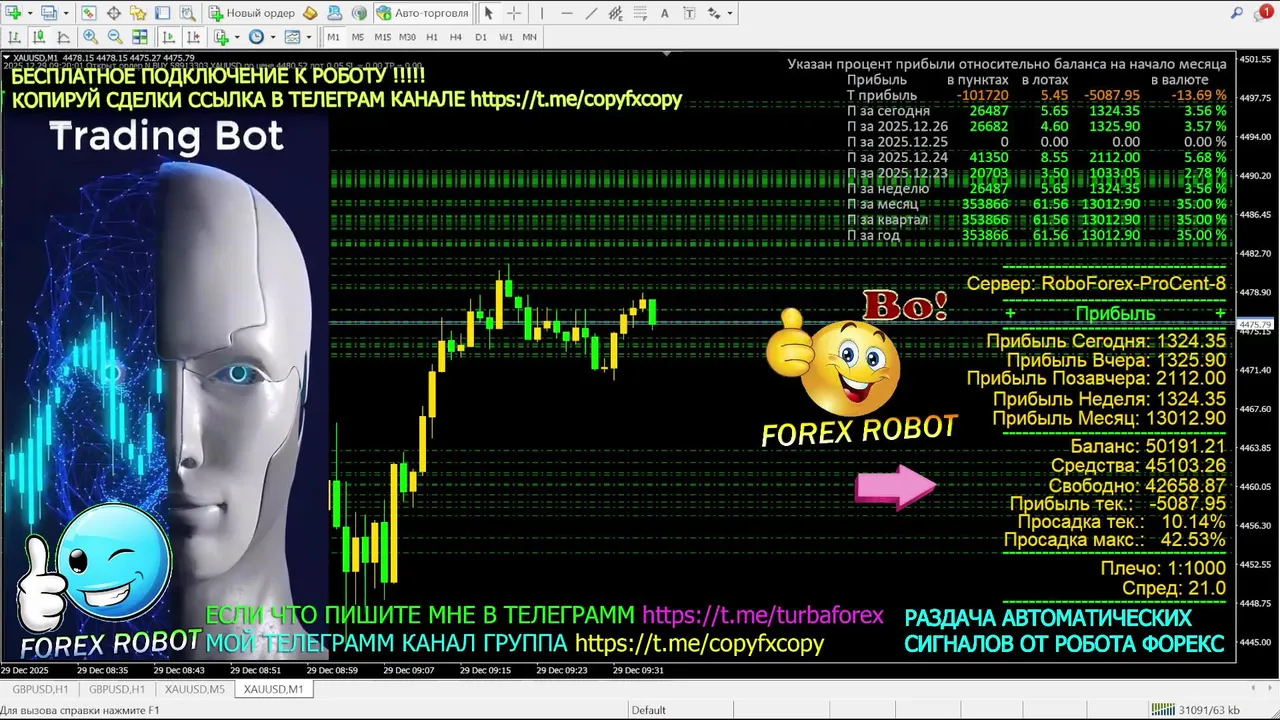This screenshot has width=1280, height=720.
Task: Click the Default profile in status bar
Action: pyautogui.click(x=648, y=710)
